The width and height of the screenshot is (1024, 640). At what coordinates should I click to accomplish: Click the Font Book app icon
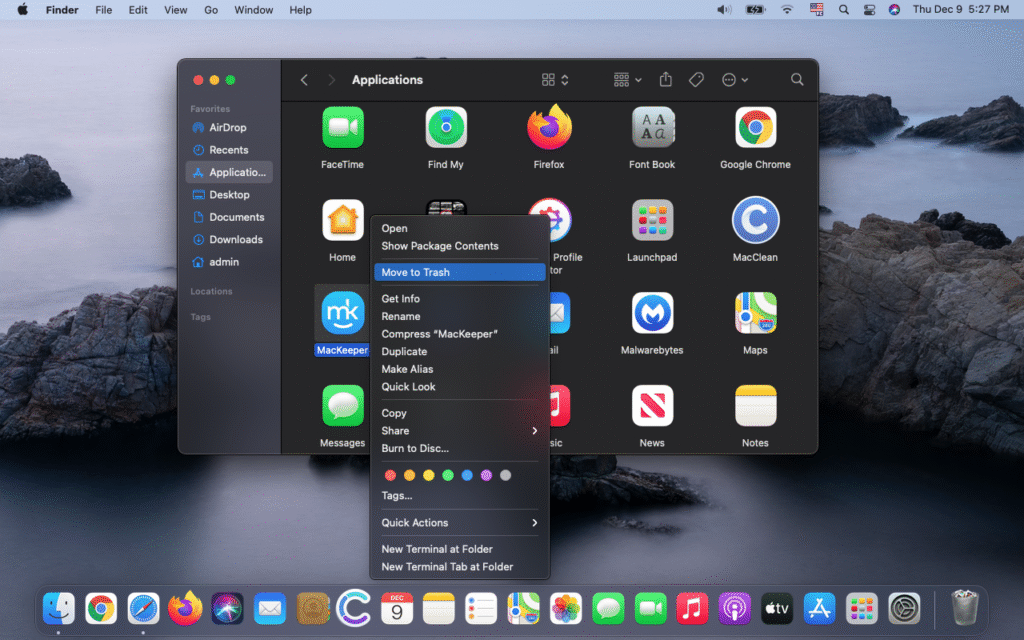pyautogui.click(x=652, y=127)
